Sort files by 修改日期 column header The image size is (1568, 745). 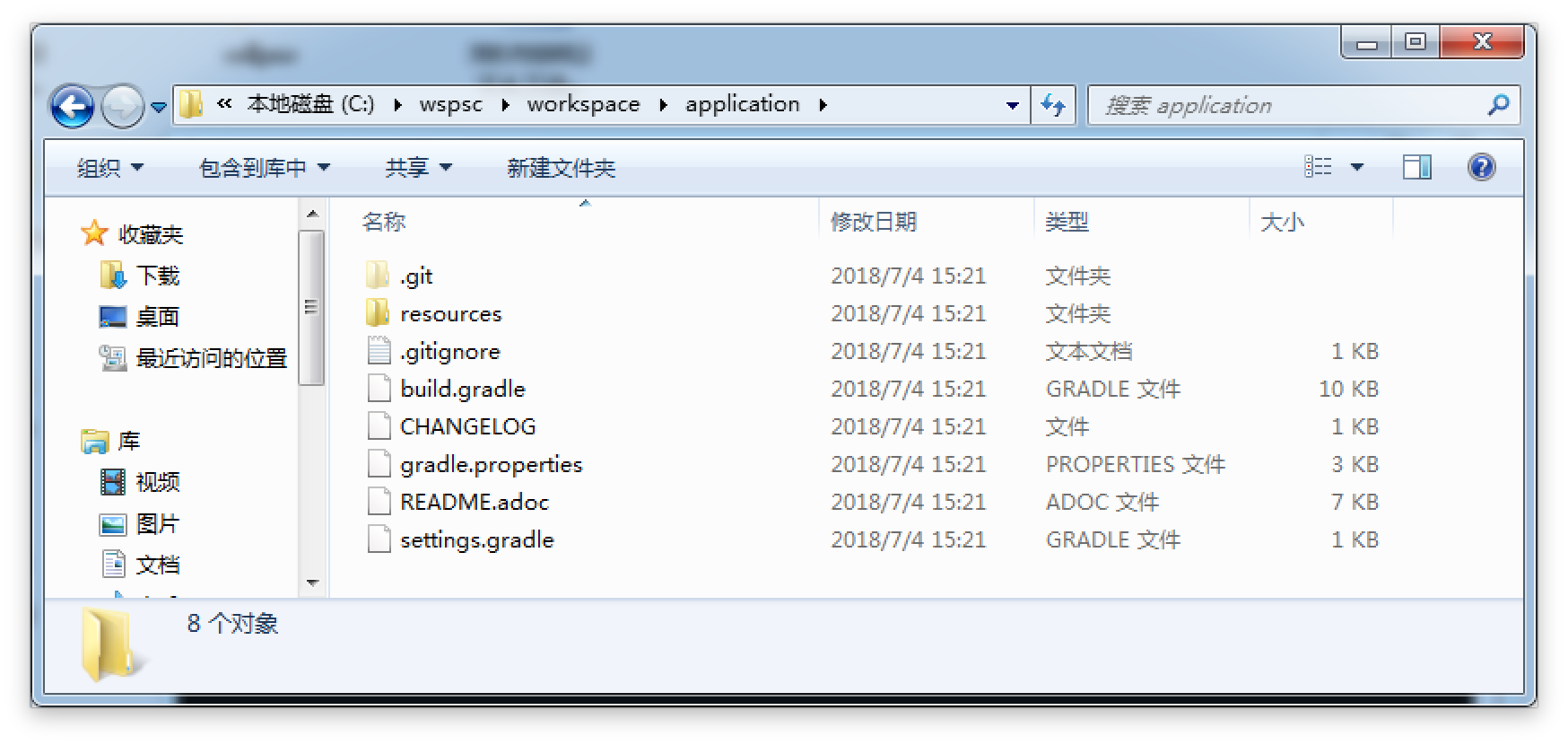pyautogui.click(x=874, y=222)
